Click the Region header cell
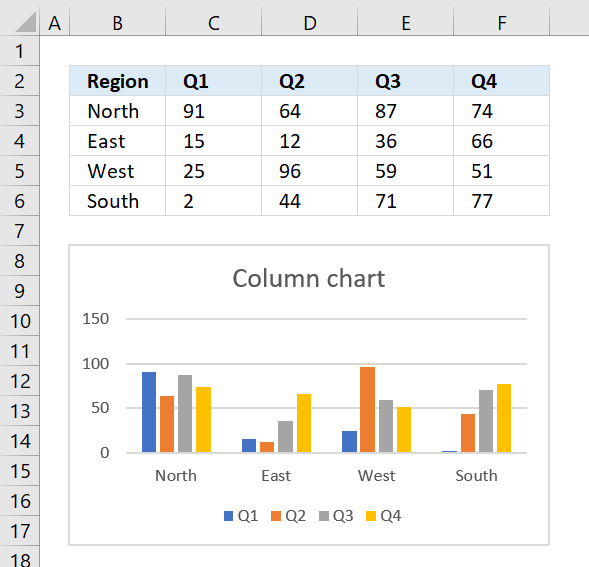 point(118,81)
